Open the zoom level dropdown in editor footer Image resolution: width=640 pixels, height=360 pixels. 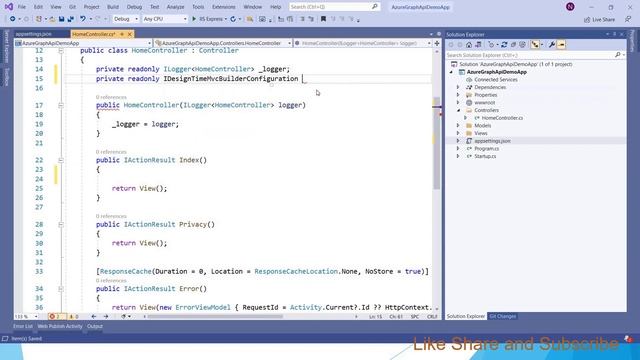click(26, 316)
